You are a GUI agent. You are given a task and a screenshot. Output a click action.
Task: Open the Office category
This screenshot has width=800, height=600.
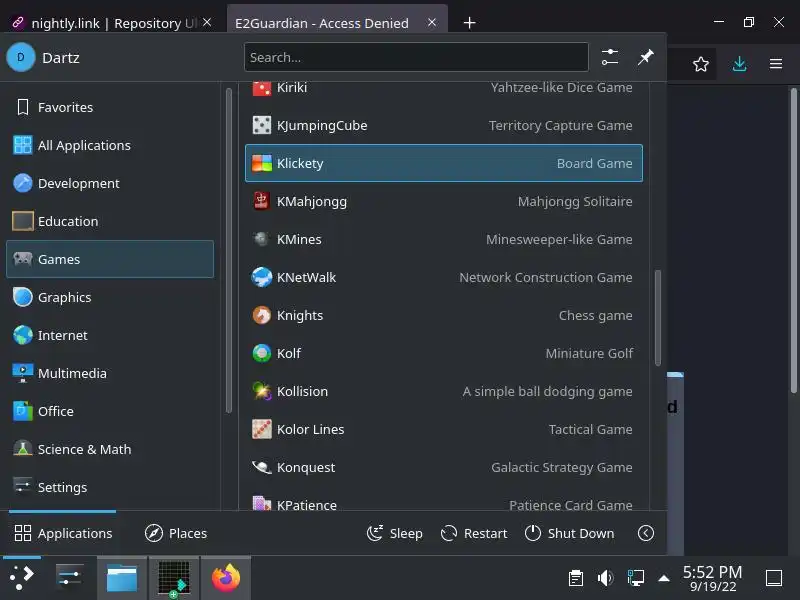[110, 411]
